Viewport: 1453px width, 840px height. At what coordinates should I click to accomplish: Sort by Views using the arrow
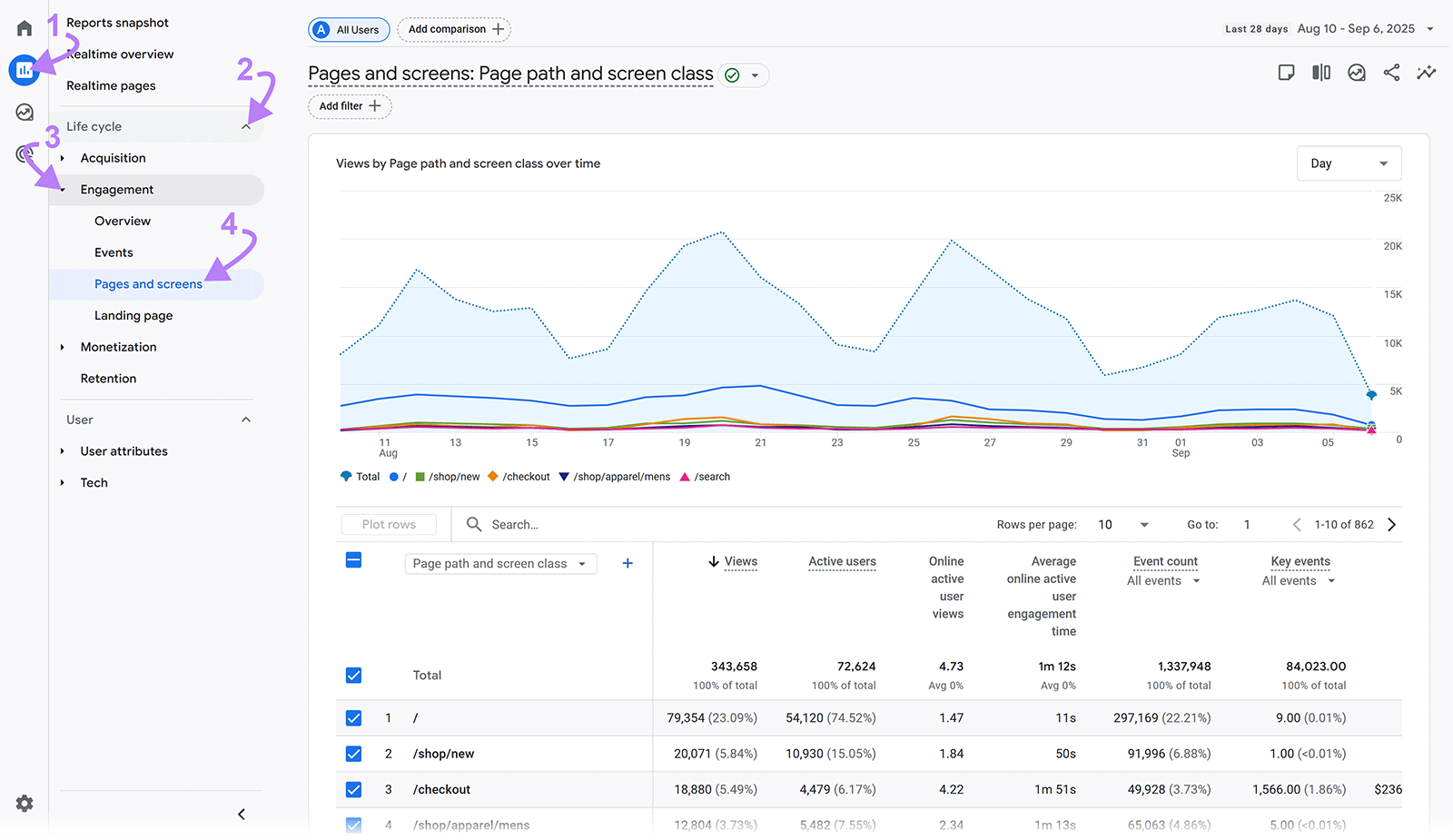[714, 561]
